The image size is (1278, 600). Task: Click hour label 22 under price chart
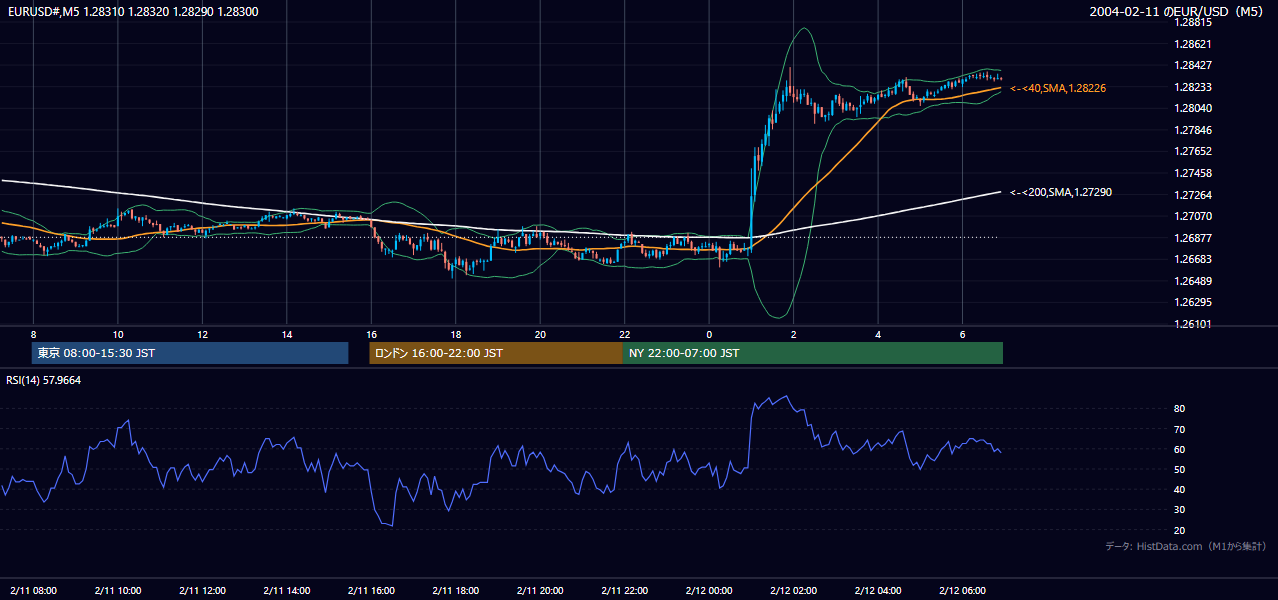click(x=625, y=334)
